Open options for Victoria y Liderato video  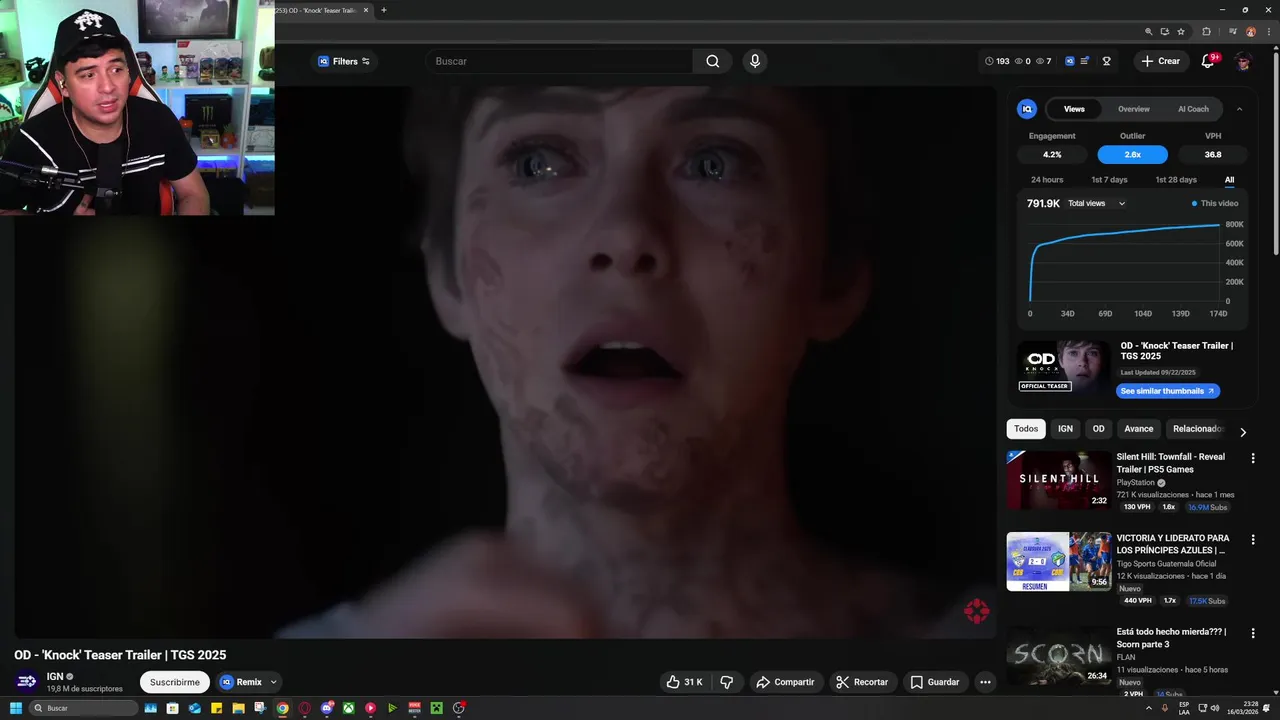[1253, 540]
